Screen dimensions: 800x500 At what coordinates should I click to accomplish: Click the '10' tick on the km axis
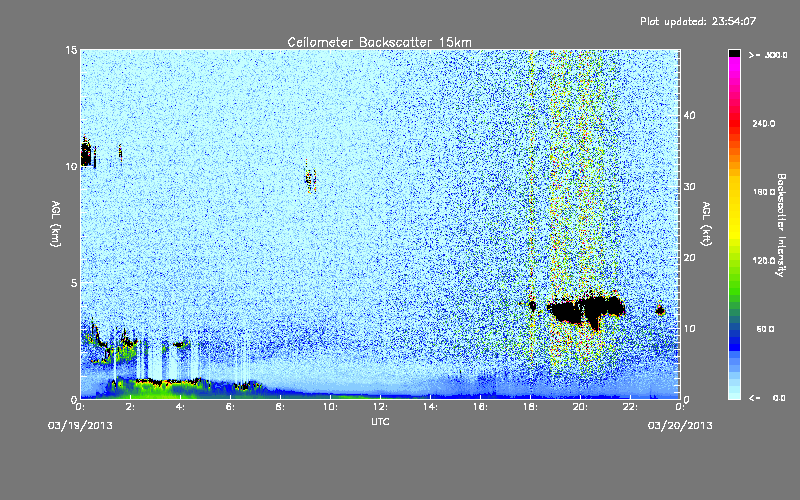71,166
